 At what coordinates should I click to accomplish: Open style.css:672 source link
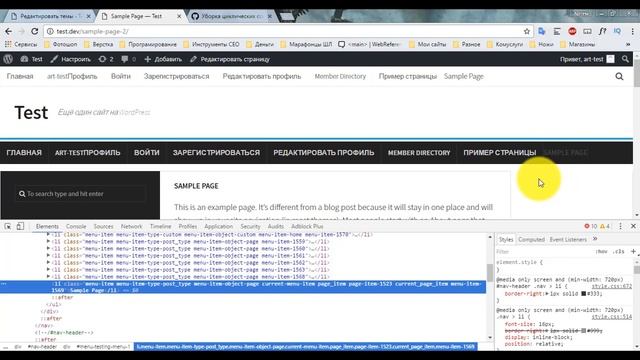coord(611,287)
